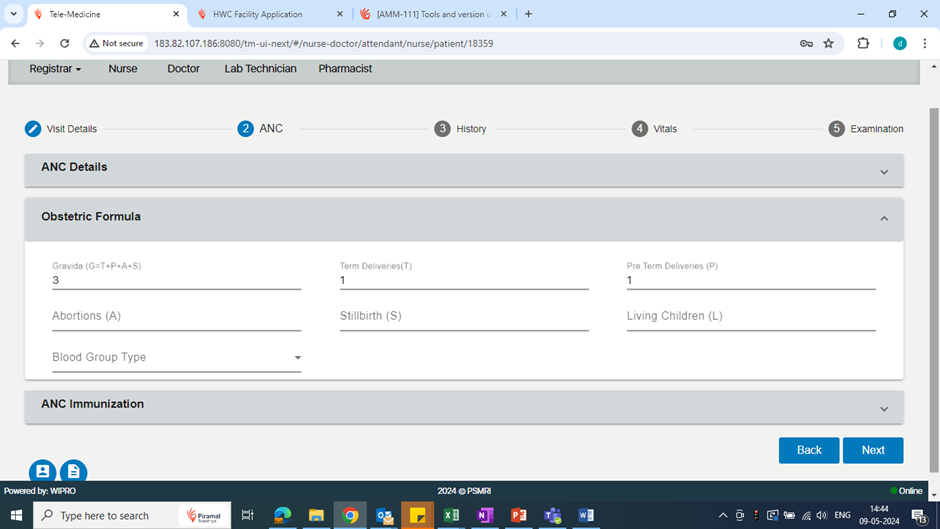Open the Nurse menu item
The width and height of the screenshot is (940, 529).
(123, 69)
